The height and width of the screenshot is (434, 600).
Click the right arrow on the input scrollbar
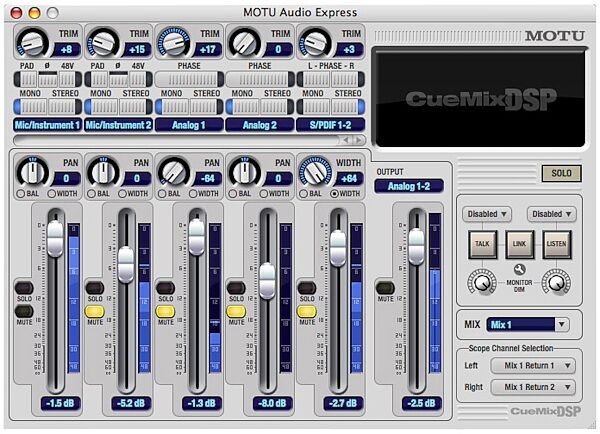point(359,140)
